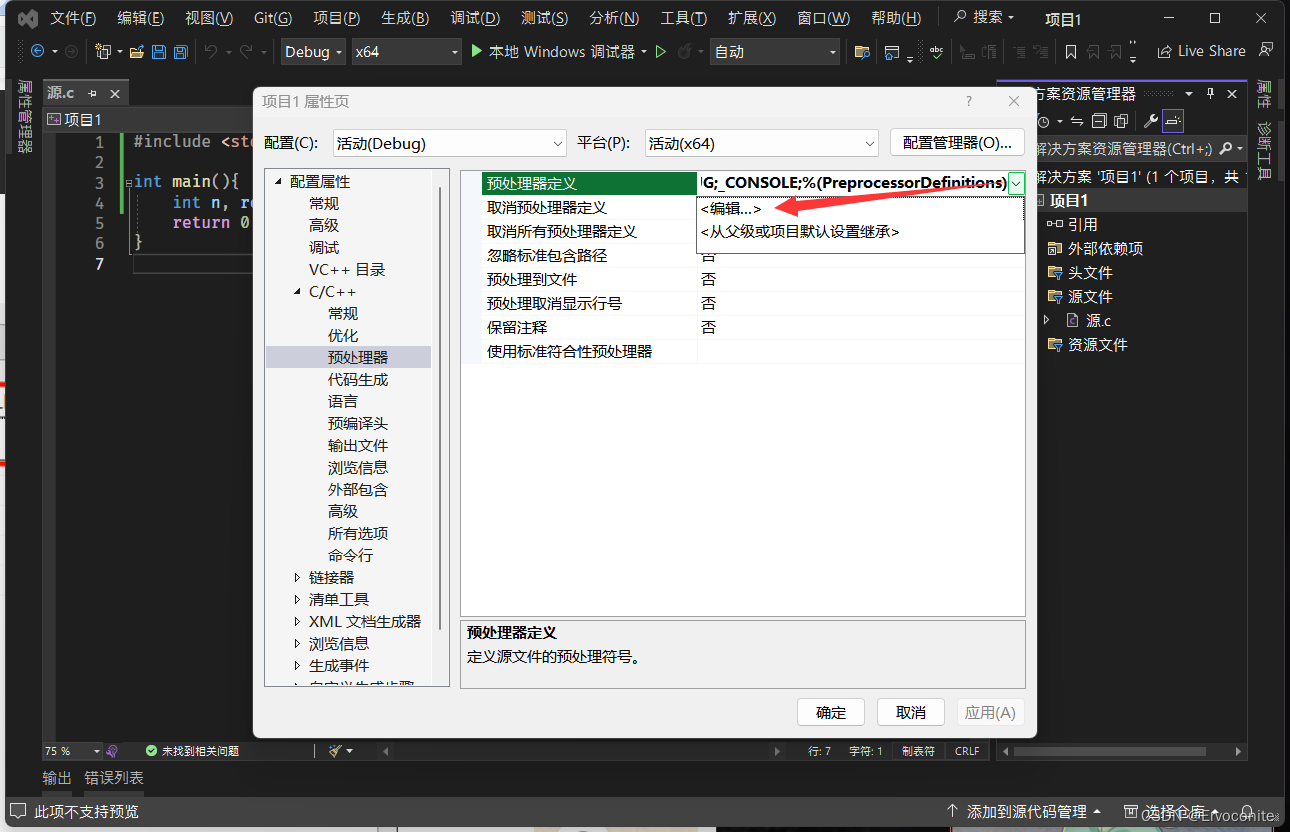Click the Solution Explorer search input field

coord(1123,148)
